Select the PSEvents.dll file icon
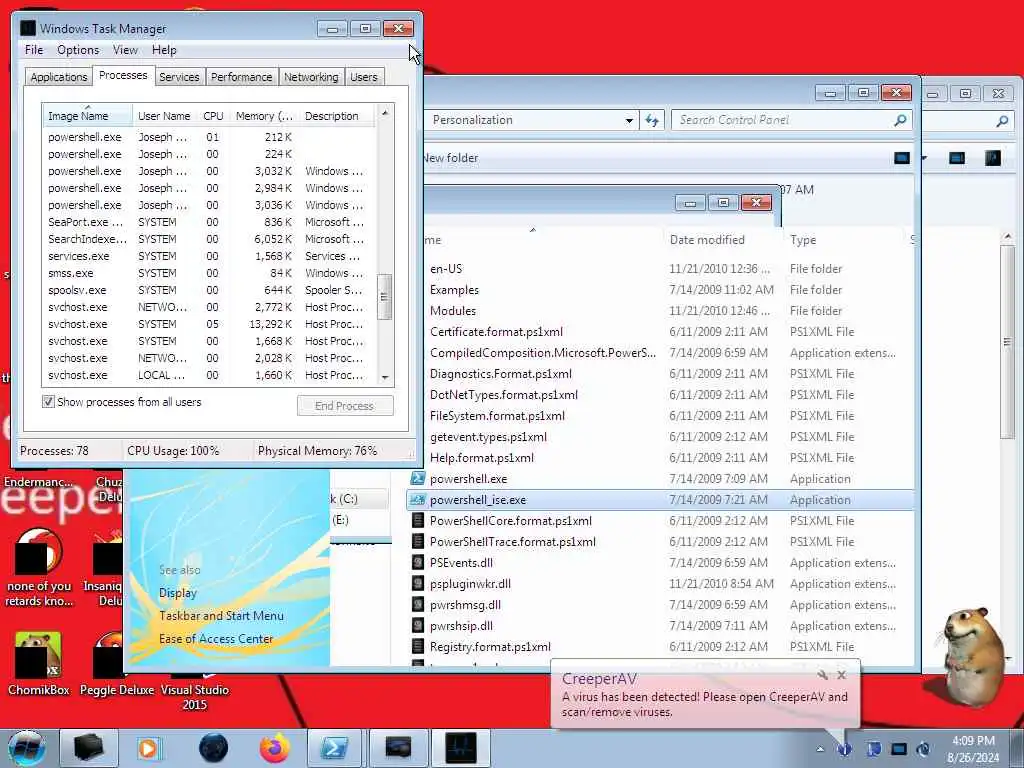Viewport: 1024px width, 768px height. tap(418, 562)
